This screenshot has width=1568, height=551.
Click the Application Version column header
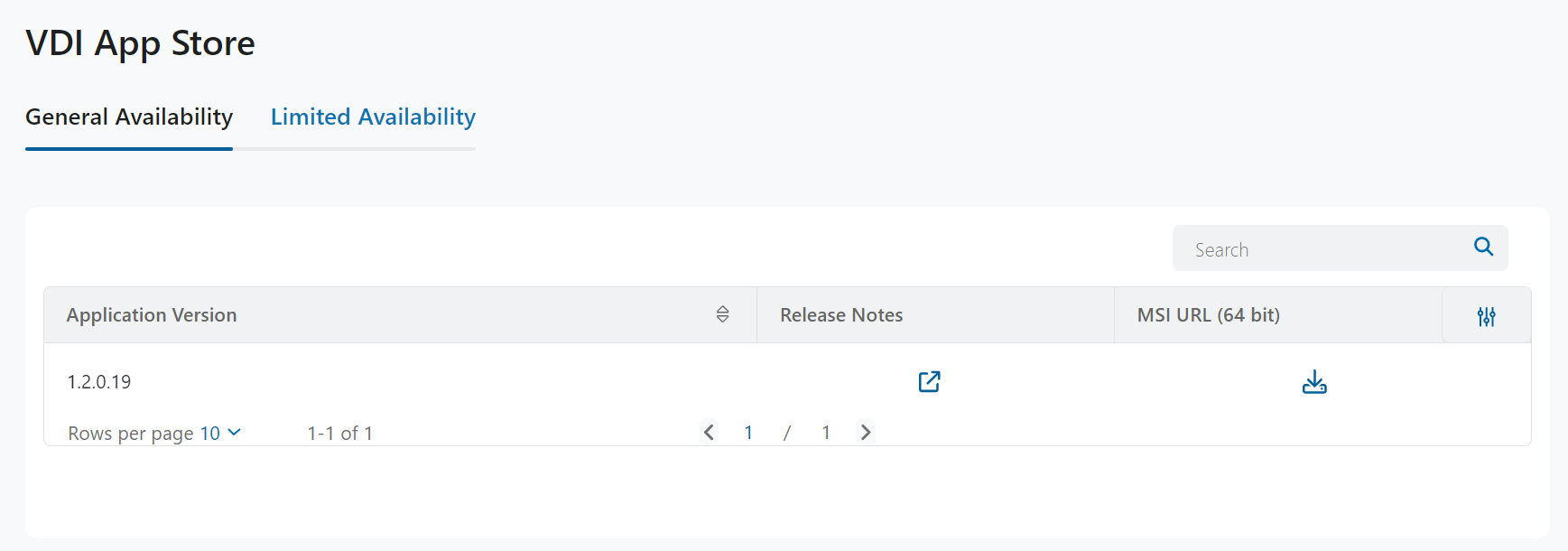pyautogui.click(x=152, y=315)
